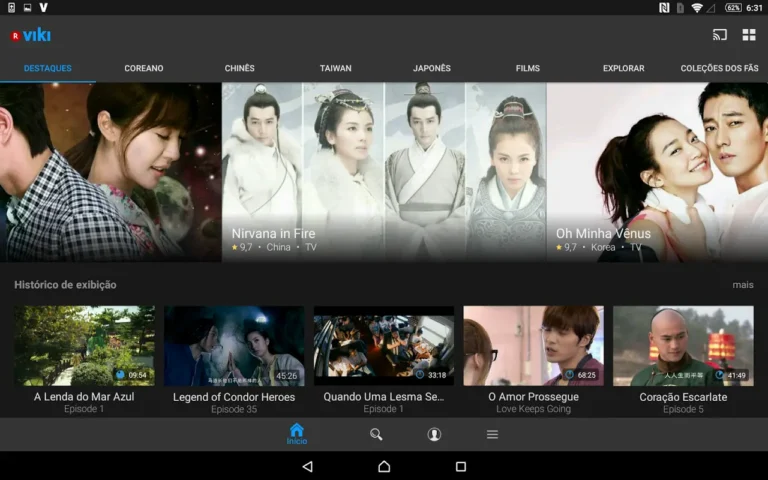Click the 6:31 clock in status bar
The width and height of the screenshot is (768, 480).
click(754, 7)
